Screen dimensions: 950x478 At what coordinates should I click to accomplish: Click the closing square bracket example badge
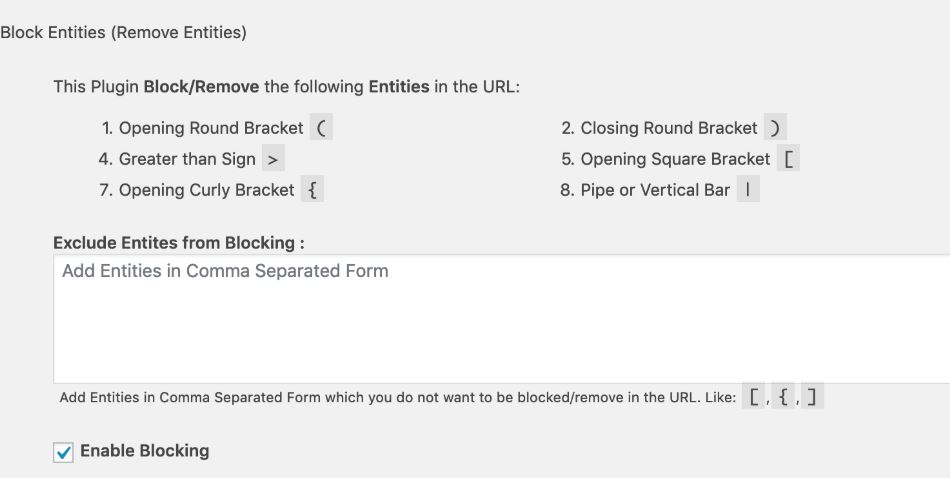tap(811, 397)
